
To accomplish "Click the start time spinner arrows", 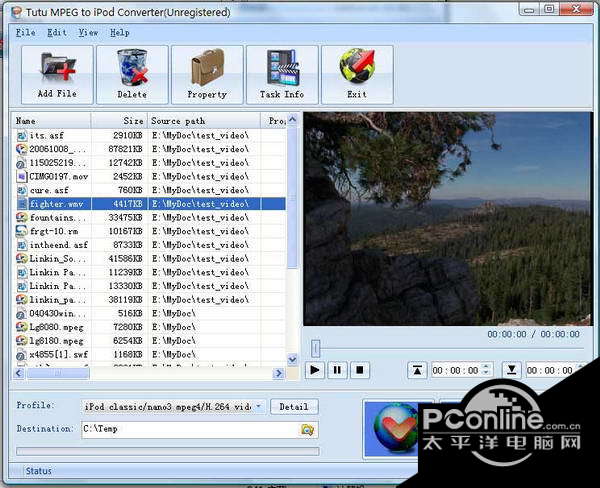I will pos(486,370).
